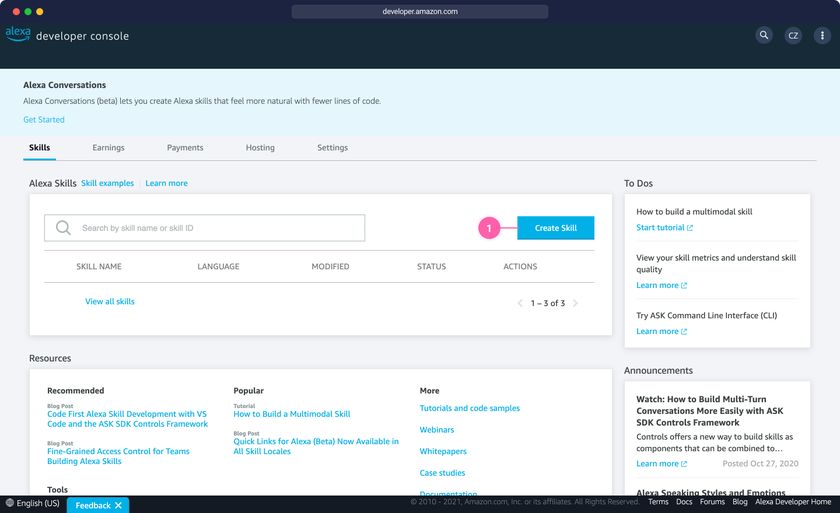The image size is (840, 513).
Task: Open Fine-Grained Access Control for Teams post
Action: (118, 456)
